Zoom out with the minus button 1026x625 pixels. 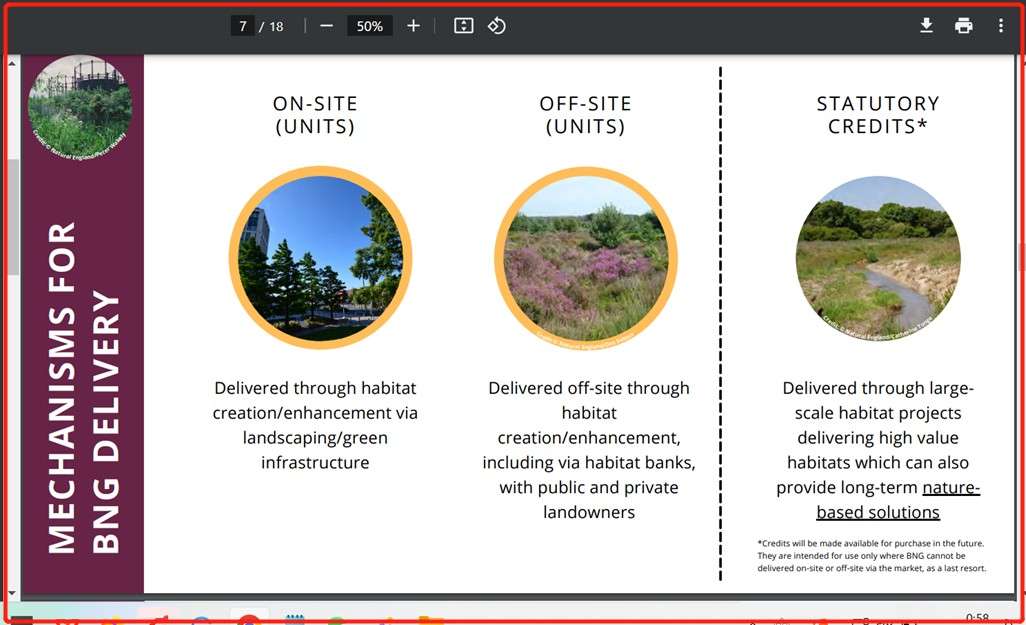327,26
